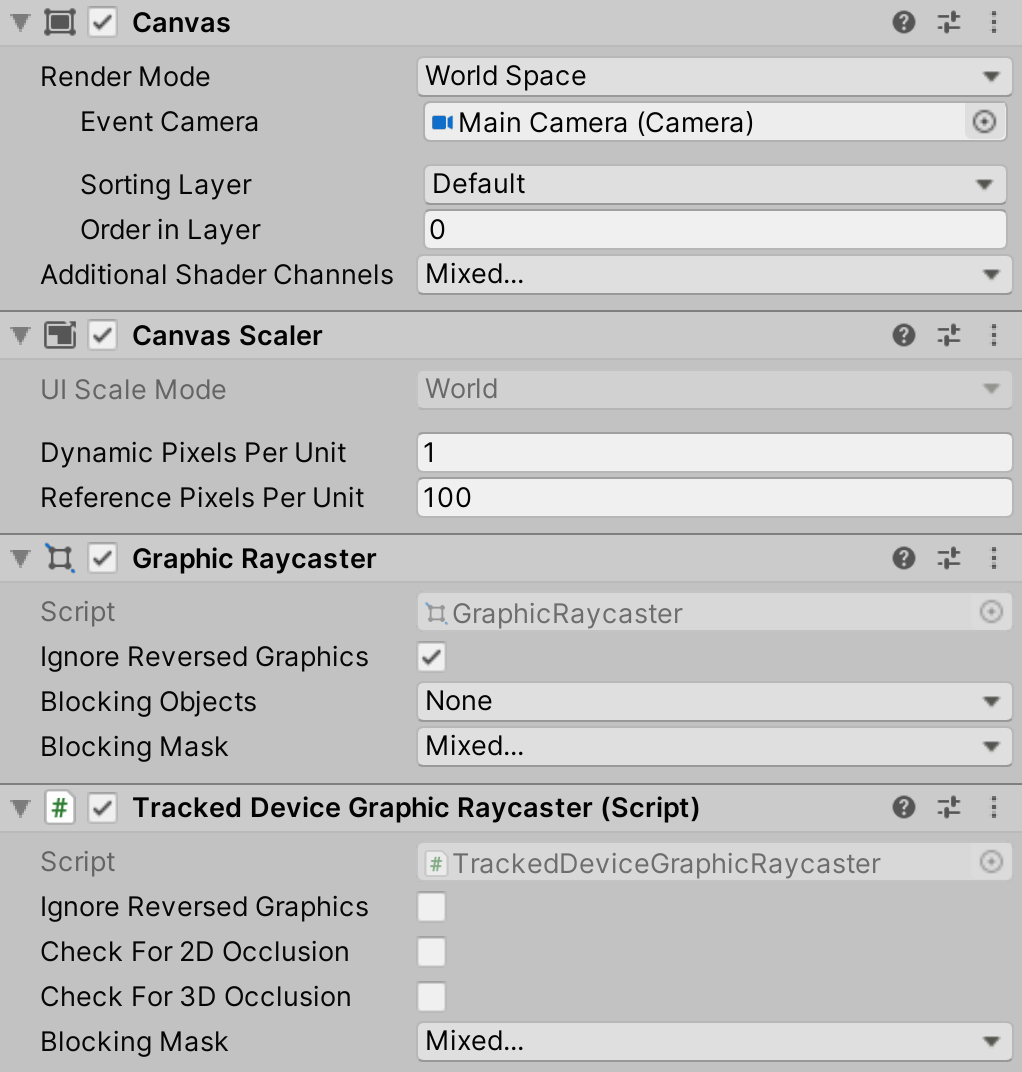Image resolution: width=1022 pixels, height=1072 pixels.
Task: Open the Blocking Objects dropdown
Action: click(x=714, y=701)
